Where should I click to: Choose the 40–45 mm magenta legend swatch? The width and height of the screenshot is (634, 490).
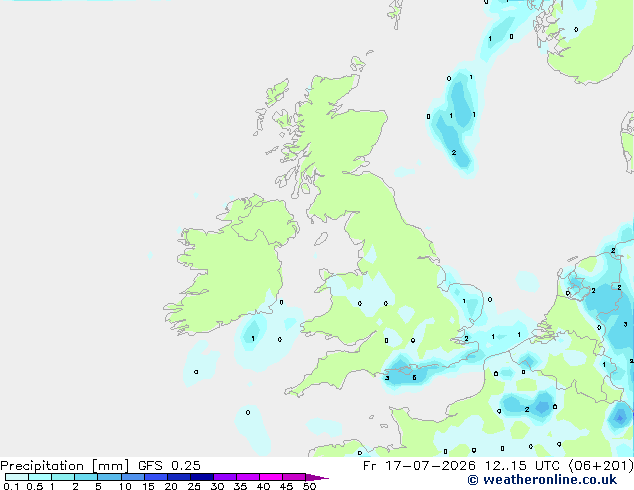coord(271,477)
